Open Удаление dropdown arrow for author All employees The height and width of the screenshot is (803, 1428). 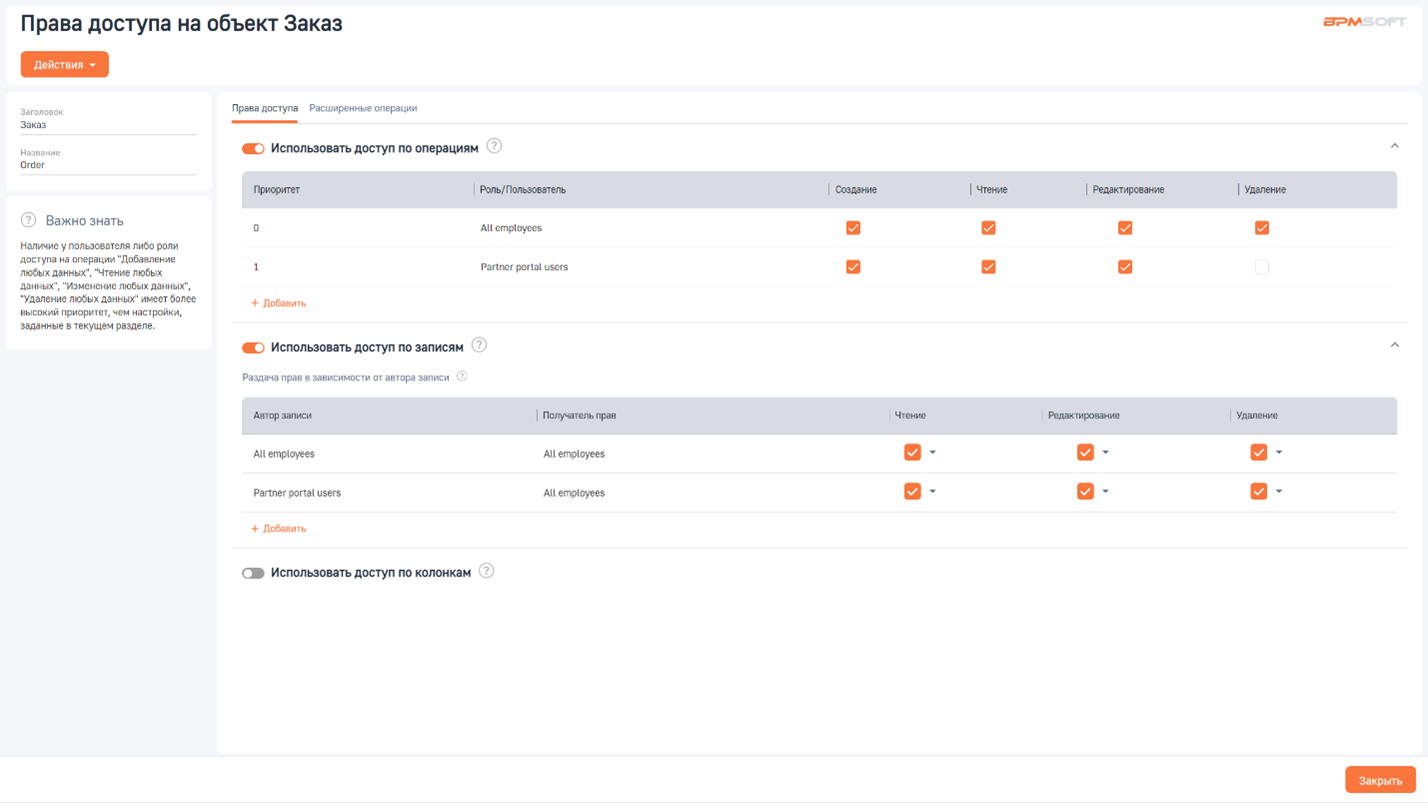coord(1279,453)
